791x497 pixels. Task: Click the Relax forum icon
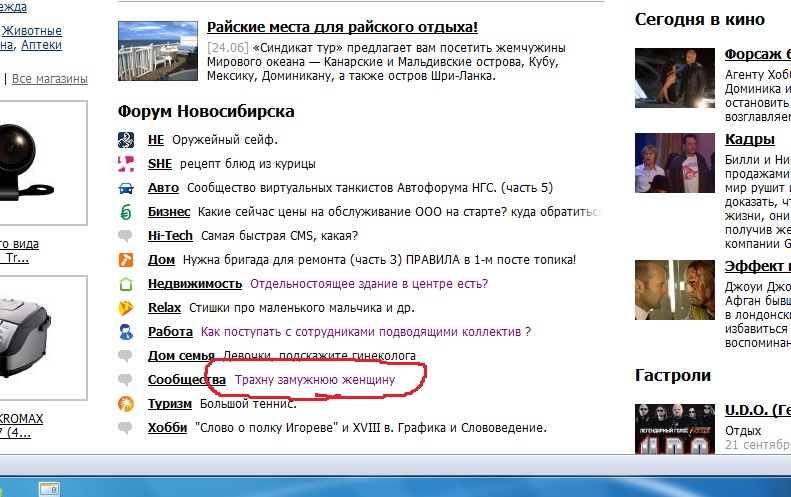126,308
